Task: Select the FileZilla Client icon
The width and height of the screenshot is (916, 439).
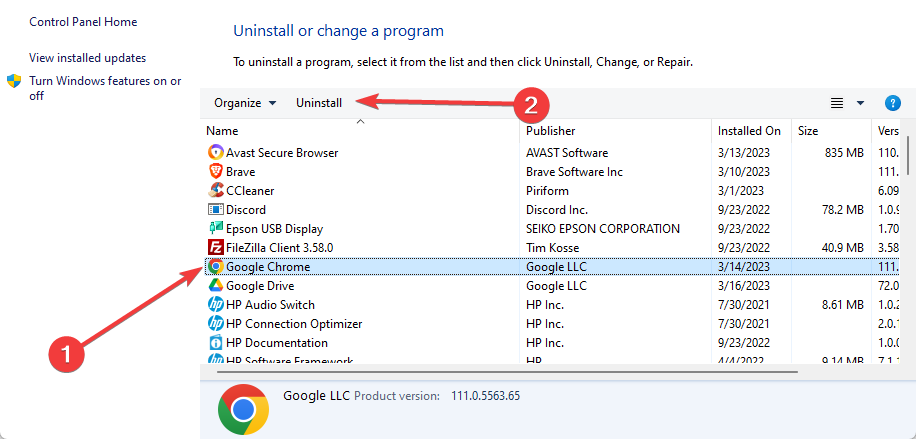Action: (216, 247)
